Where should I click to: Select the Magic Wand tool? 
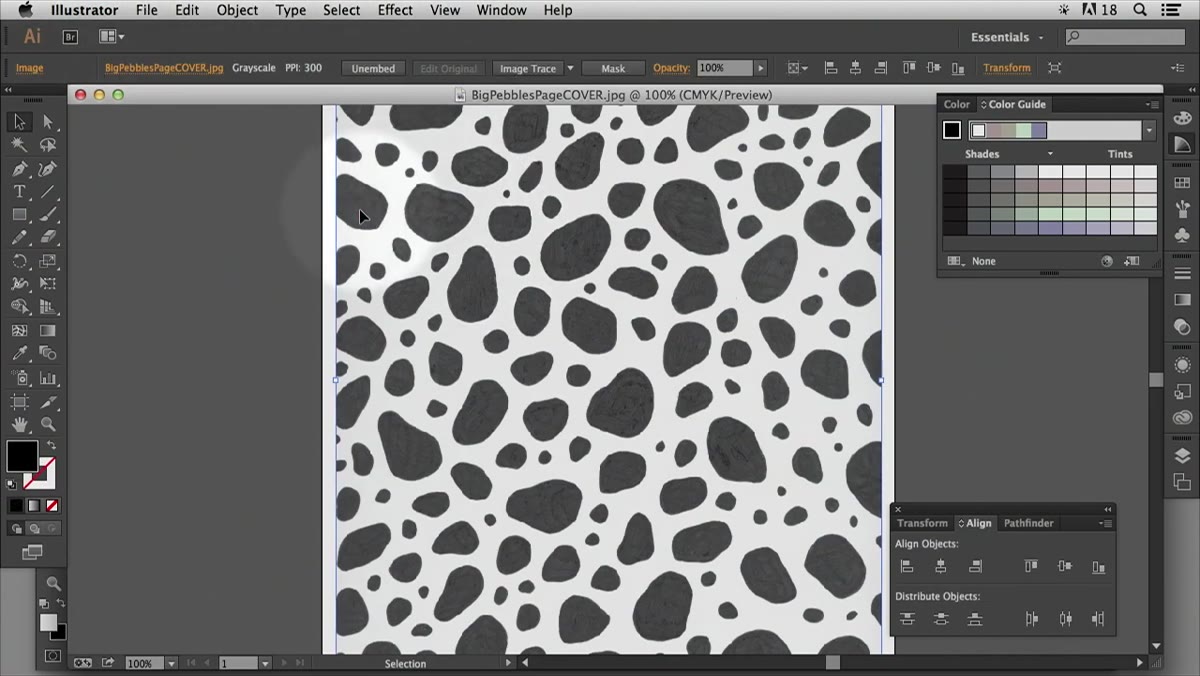(19, 145)
